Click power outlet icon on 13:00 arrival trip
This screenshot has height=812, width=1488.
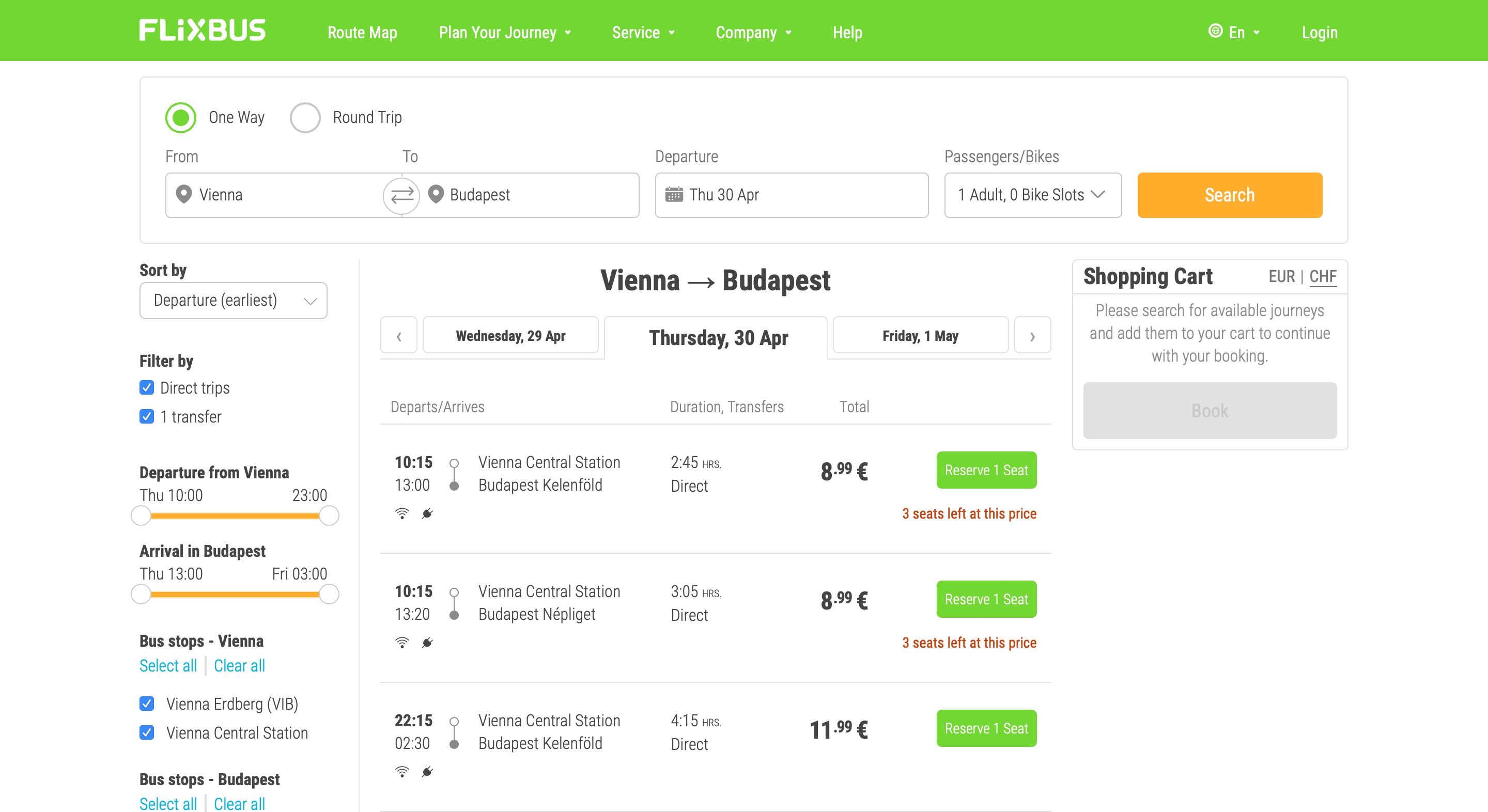point(427,513)
